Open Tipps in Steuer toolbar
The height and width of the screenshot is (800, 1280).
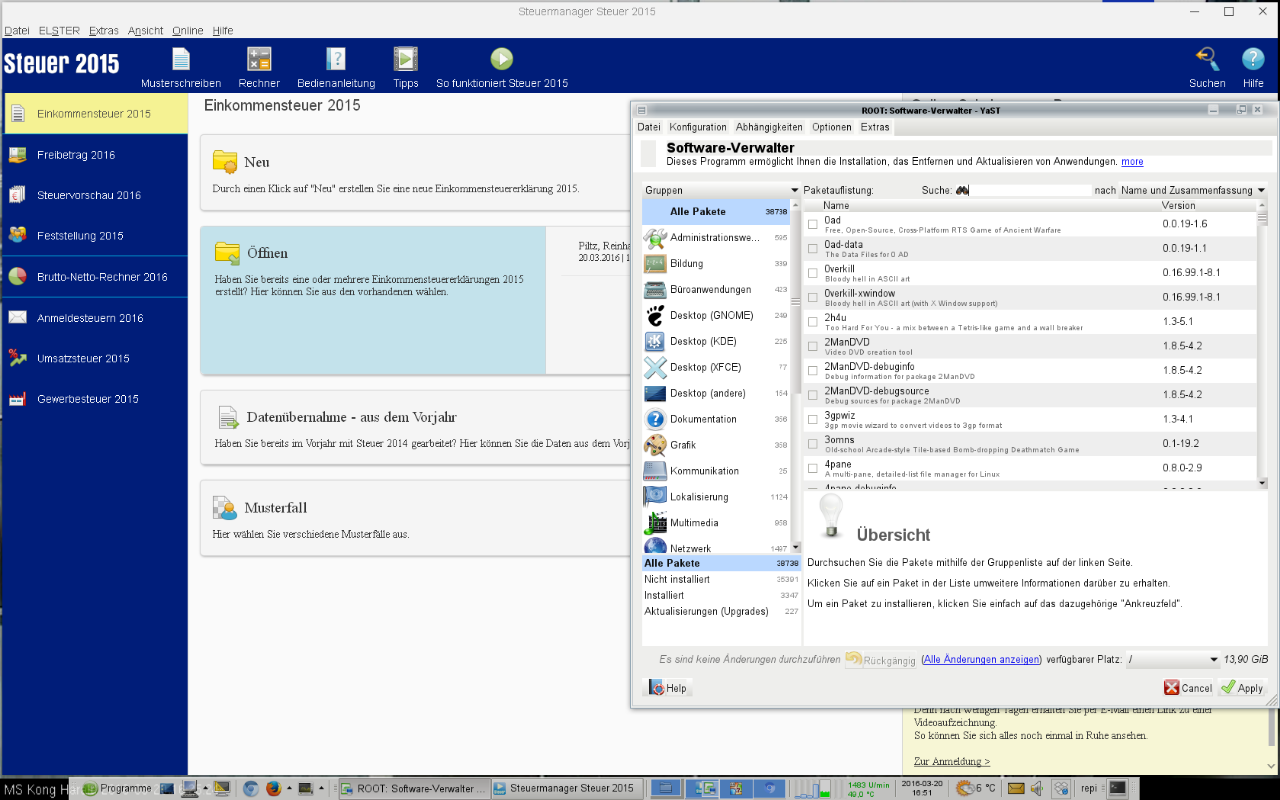pyautogui.click(x=405, y=68)
